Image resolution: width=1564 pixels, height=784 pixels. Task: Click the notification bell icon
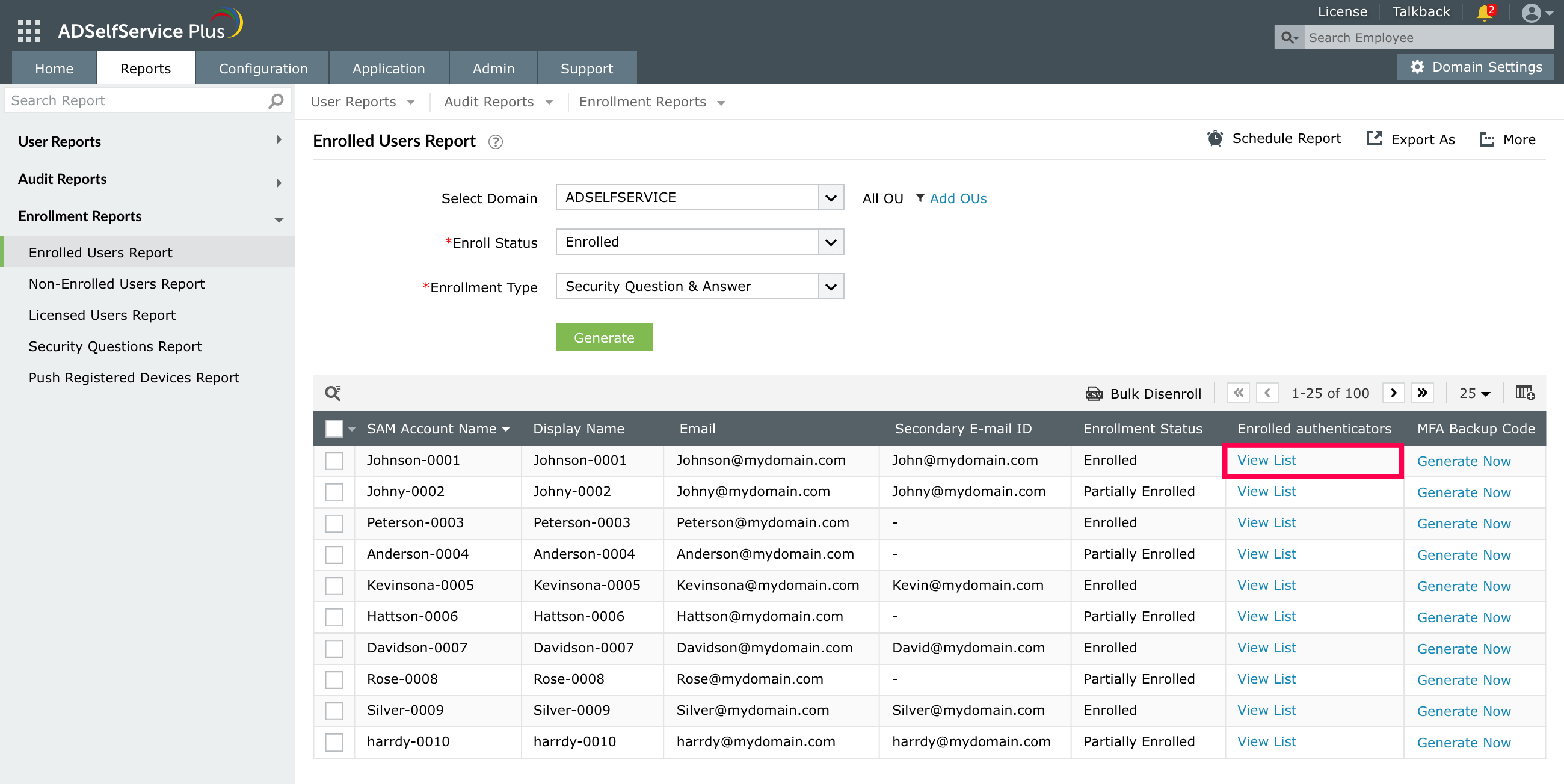(1484, 13)
